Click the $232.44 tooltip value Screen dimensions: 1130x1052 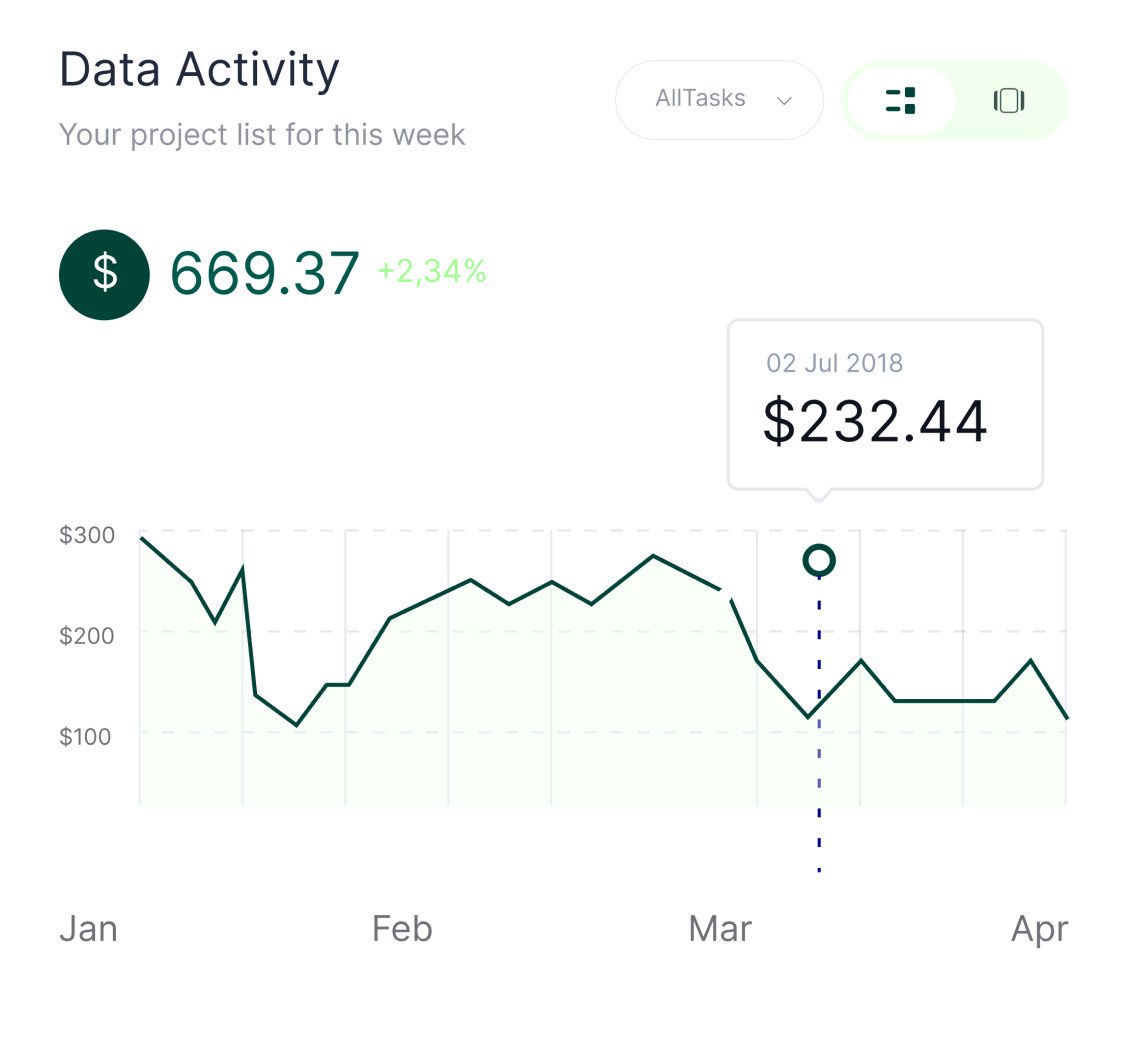coord(875,422)
